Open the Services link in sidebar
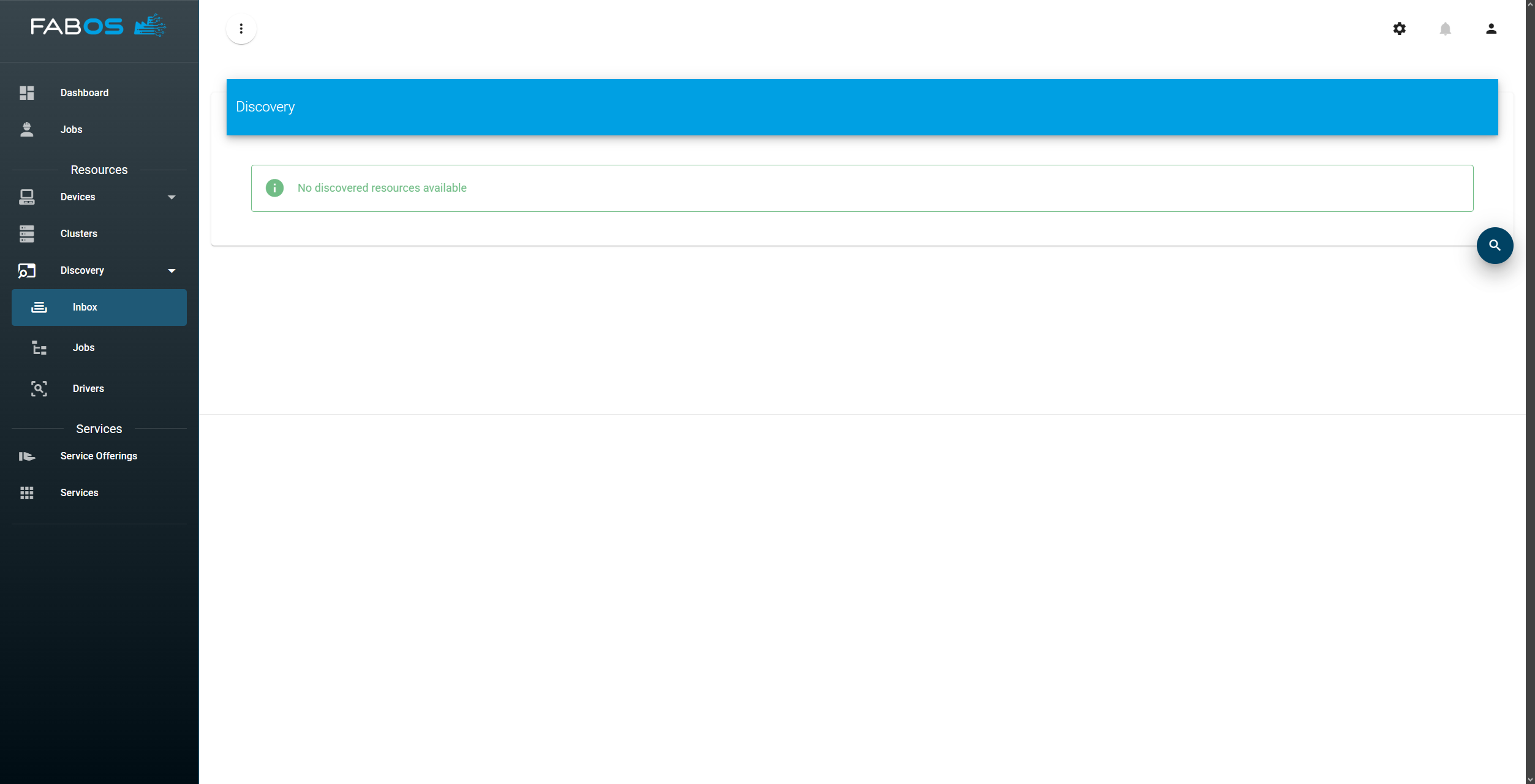Viewport: 1535px width, 784px height. point(79,493)
